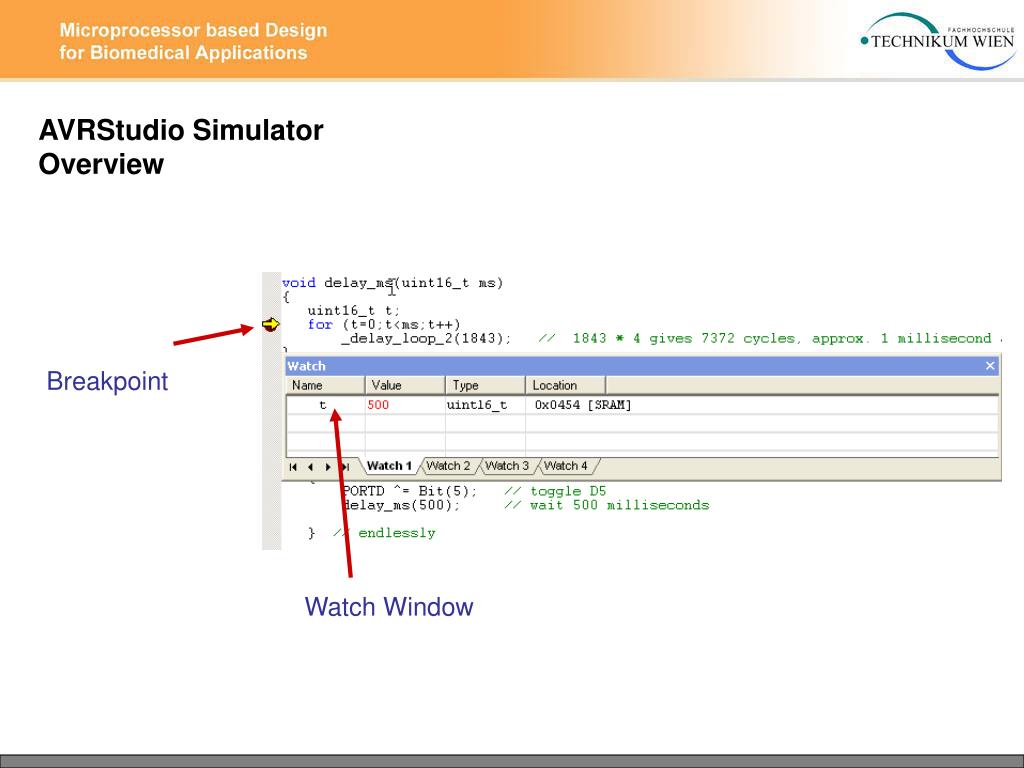1024x768 pixels.
Task: Select watch variable name t
Action: click(x=323, y=405)
